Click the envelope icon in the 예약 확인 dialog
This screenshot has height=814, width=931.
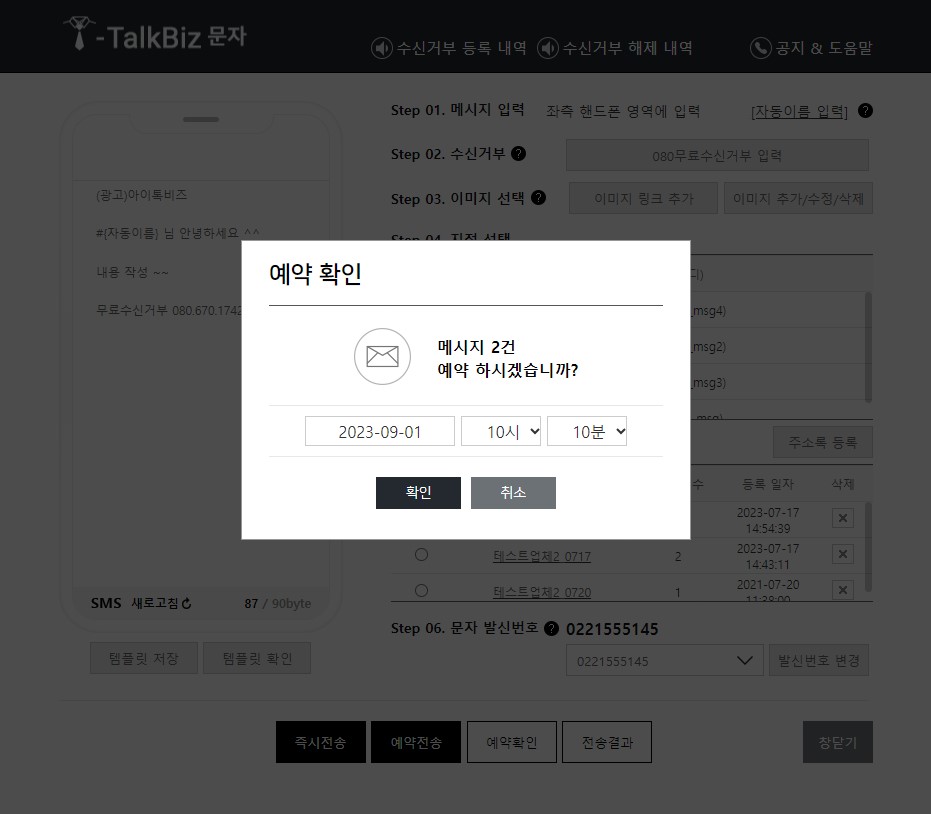click(382, 356)
